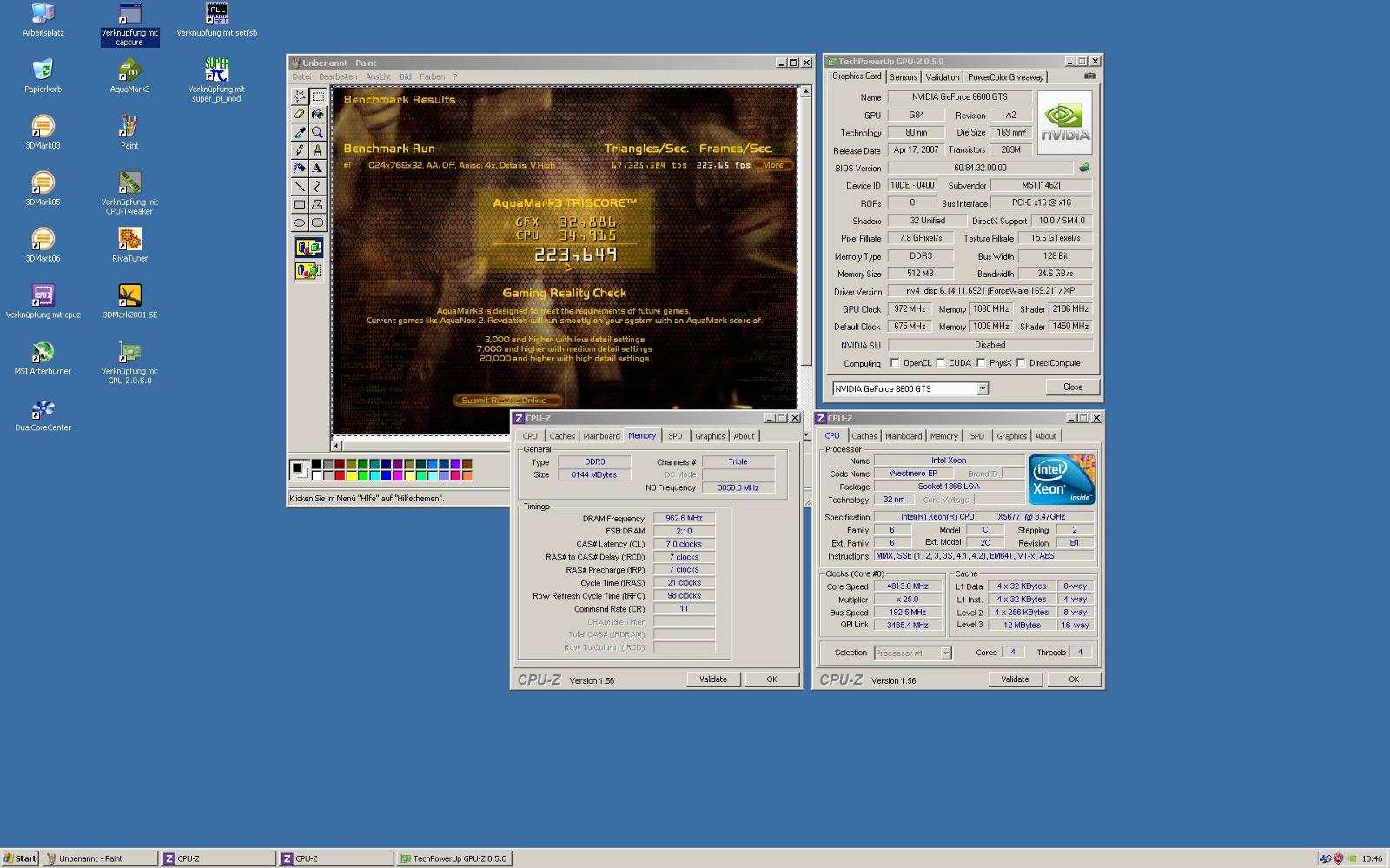Choose the Brush tool in Paint
The image size is (1390, 868).
(318, 150)
